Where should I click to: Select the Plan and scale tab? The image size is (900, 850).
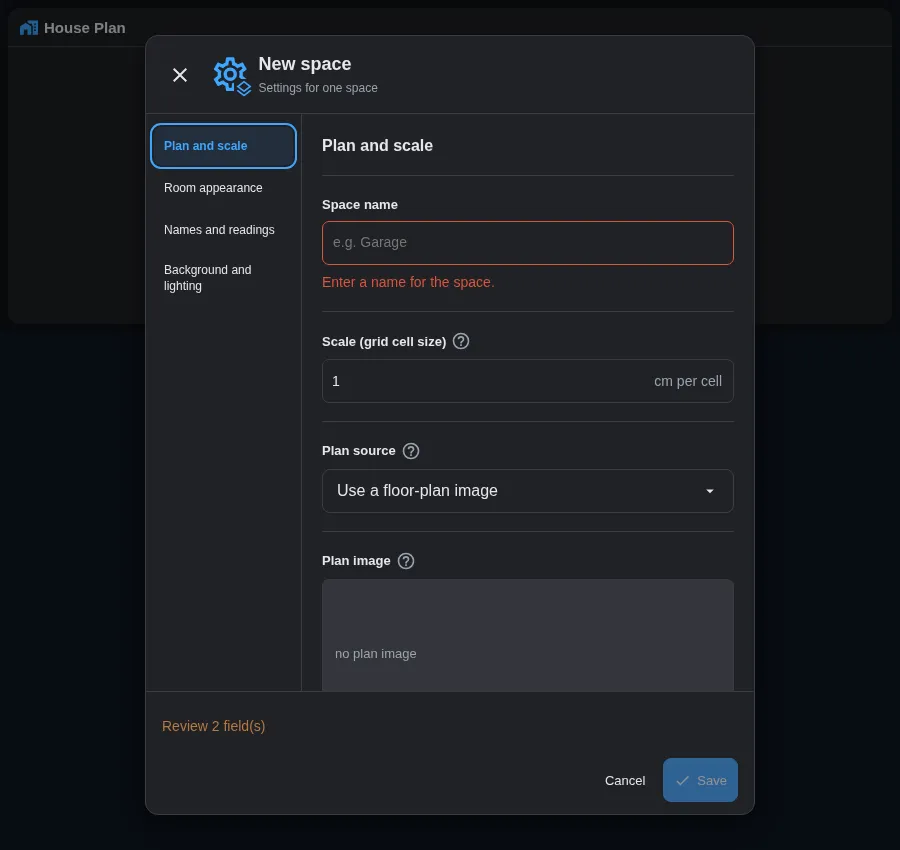[x=223, y=146]
